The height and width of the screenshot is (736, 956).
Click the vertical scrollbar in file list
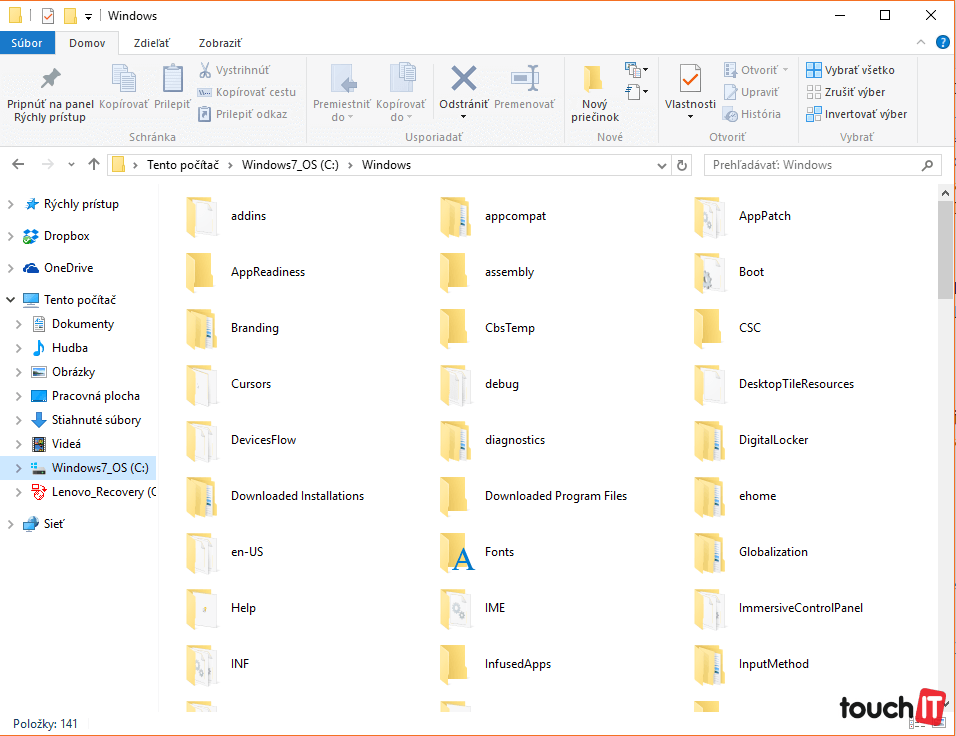[945, 450]
